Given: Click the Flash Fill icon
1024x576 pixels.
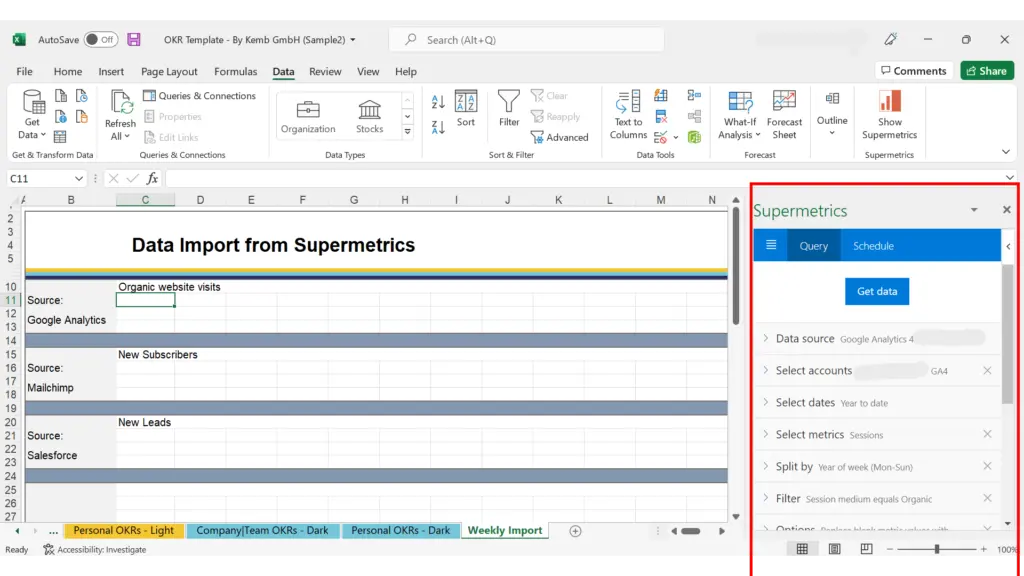Looking at the screenshot, I should [x=661, y=96].
